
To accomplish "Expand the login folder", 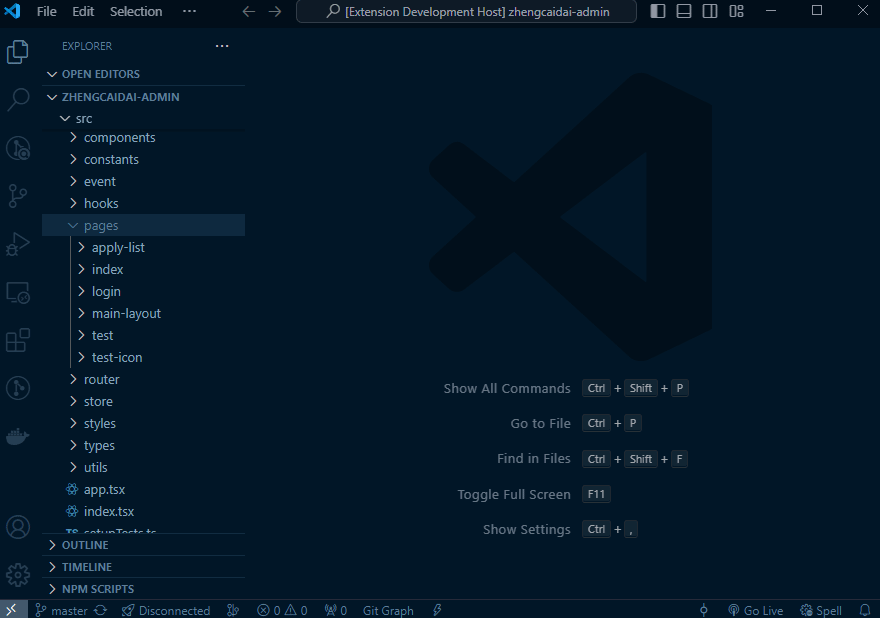I will click(144, 291).
